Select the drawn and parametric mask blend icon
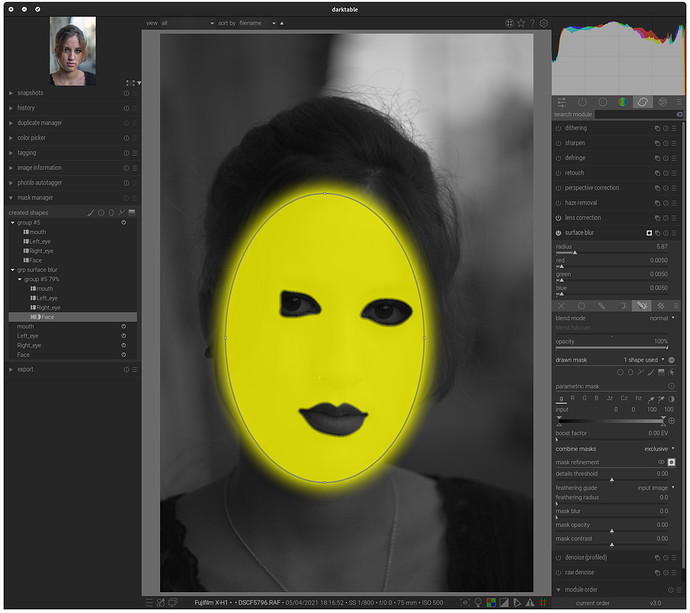This screenshot has width=690, height=613. (643, 305)
